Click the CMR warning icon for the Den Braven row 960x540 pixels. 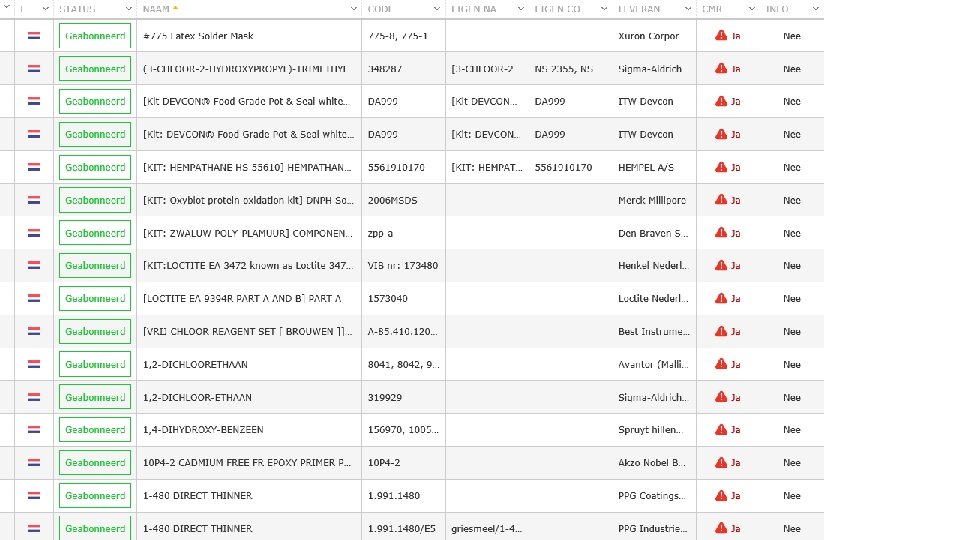coord(721,233)
